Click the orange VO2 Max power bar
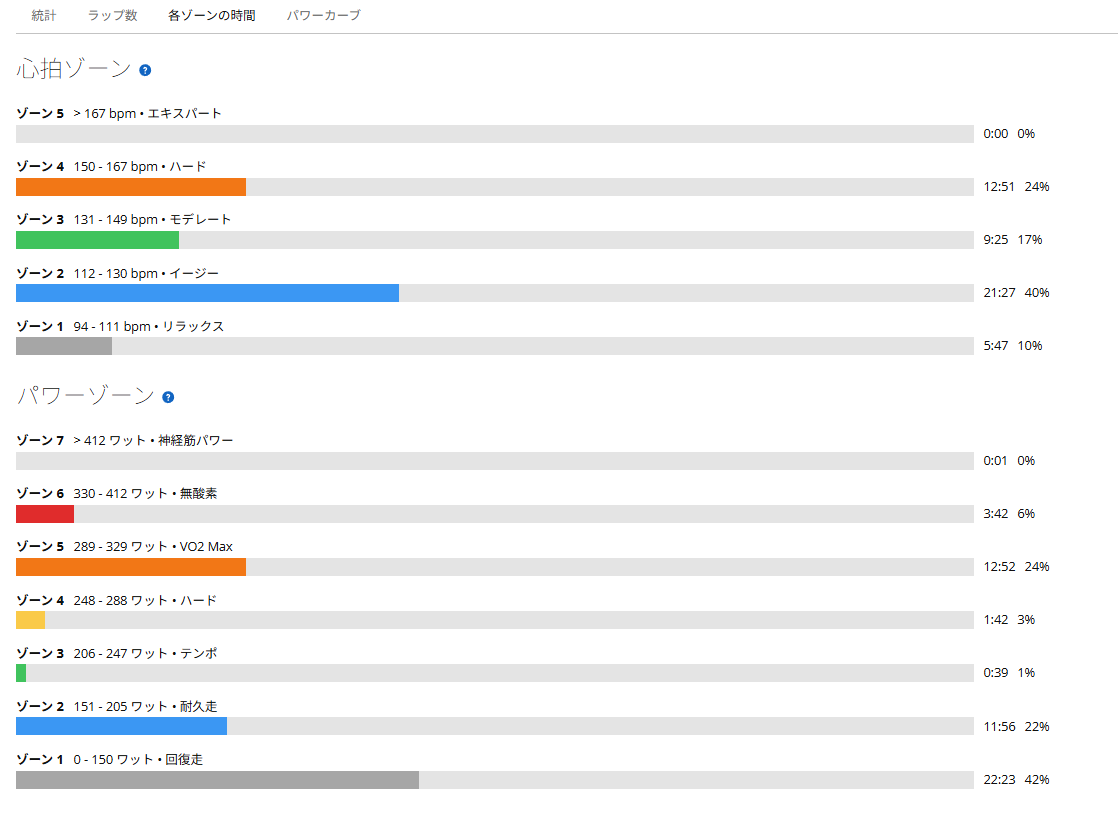The width and height of the screenshot is (1118, 817). 130,567
